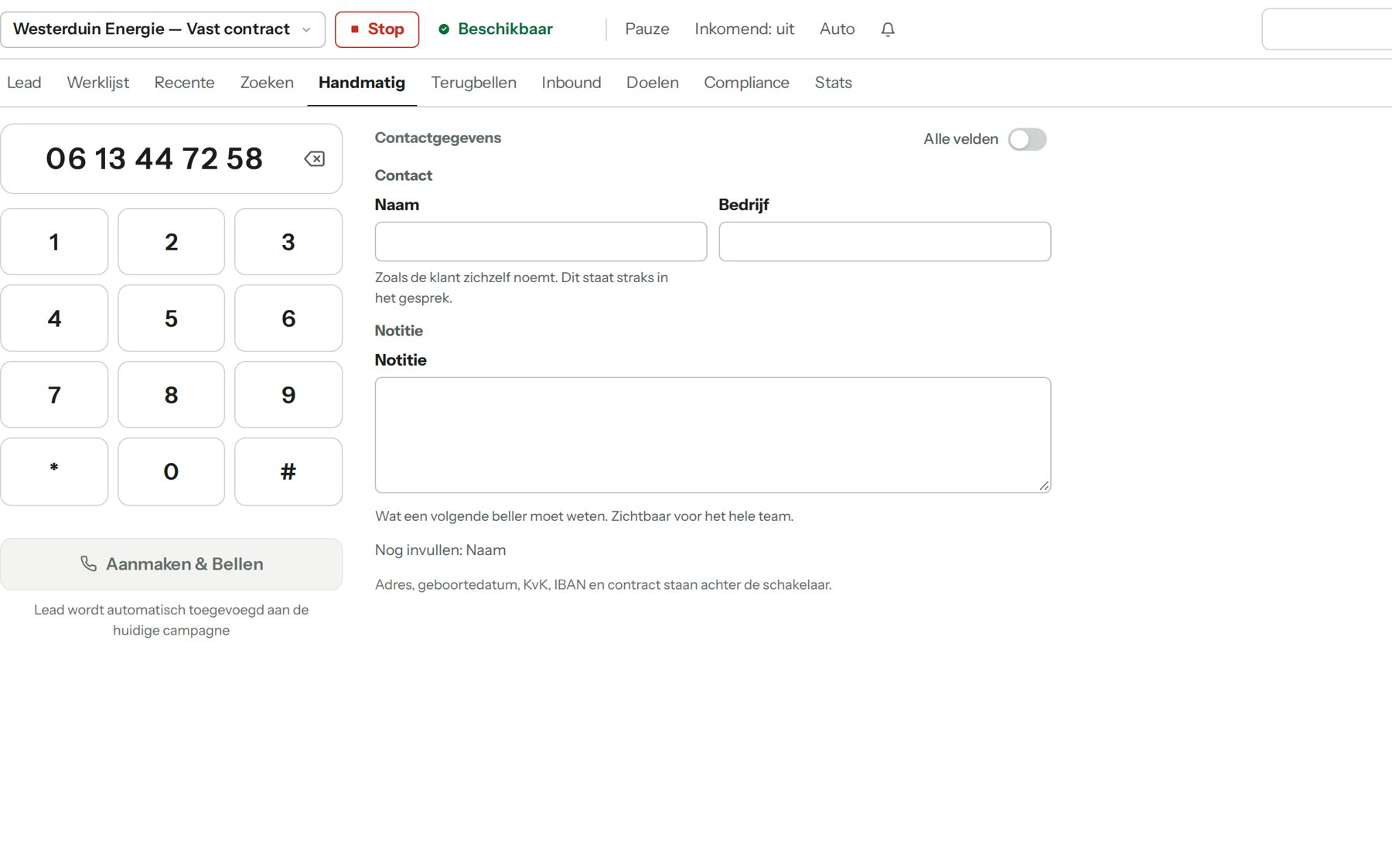
Task: Tap dialpad key 4
Action: pos(54,318)
